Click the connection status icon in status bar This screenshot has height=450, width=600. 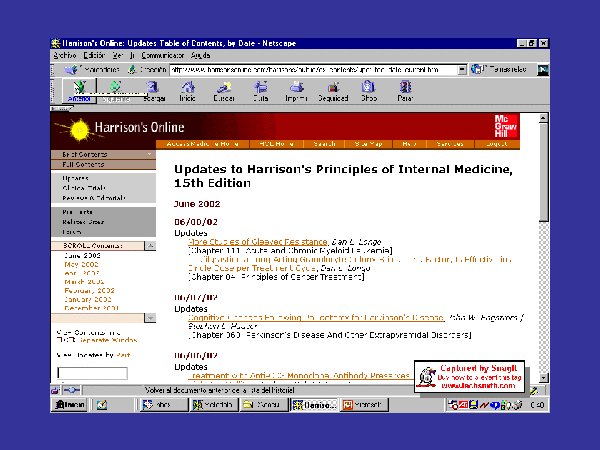pos(72,390)
